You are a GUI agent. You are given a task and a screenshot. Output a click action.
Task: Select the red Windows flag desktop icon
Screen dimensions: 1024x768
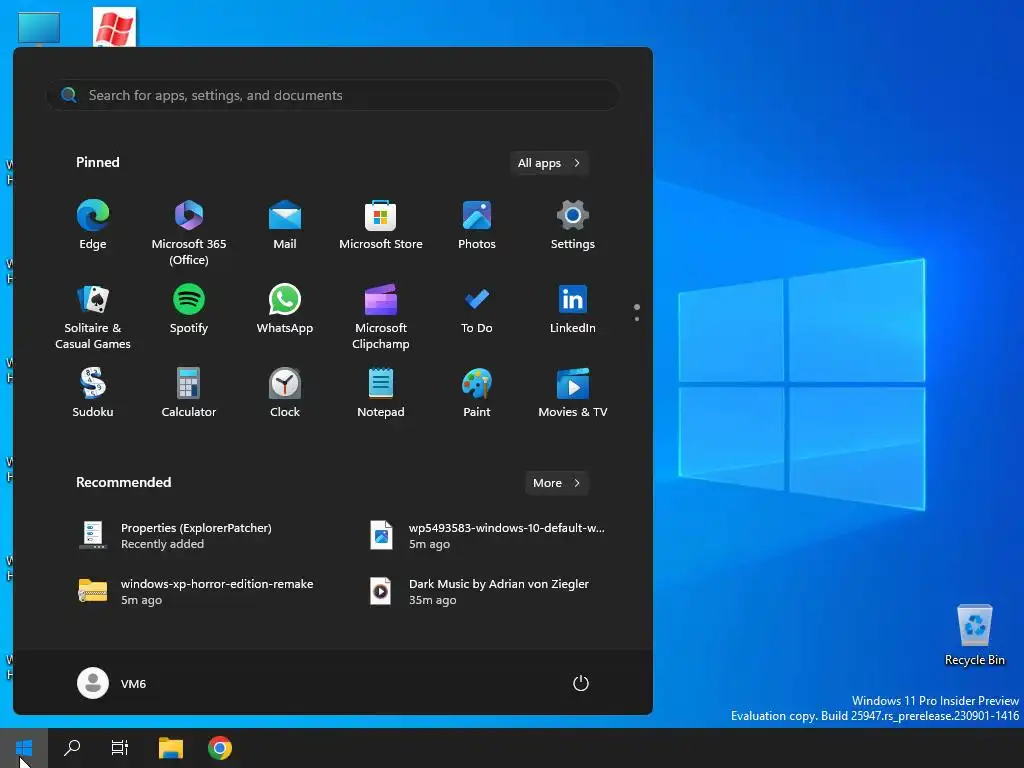pyautogui.click(x=114, y=27)
